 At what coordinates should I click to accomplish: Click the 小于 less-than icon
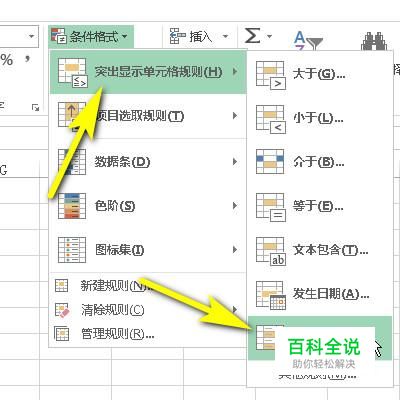coord(270,119)
